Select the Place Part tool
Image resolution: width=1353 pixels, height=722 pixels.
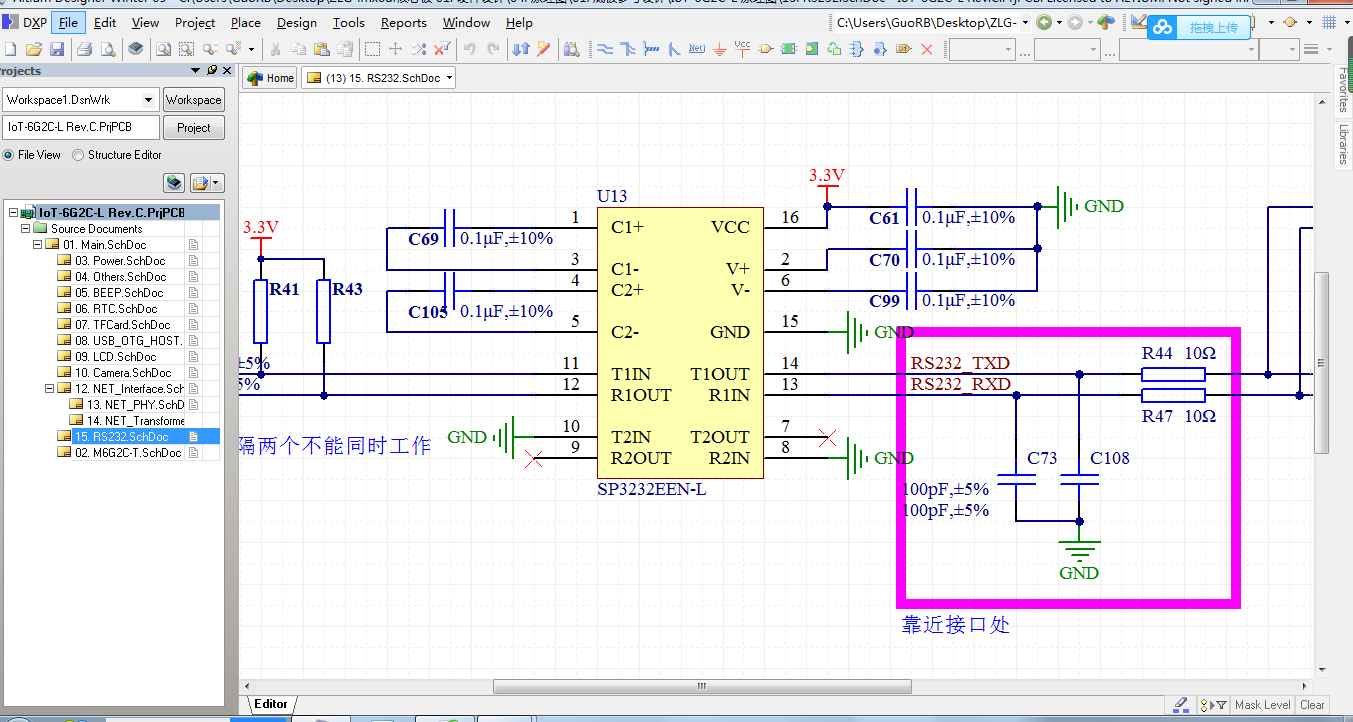765,49
